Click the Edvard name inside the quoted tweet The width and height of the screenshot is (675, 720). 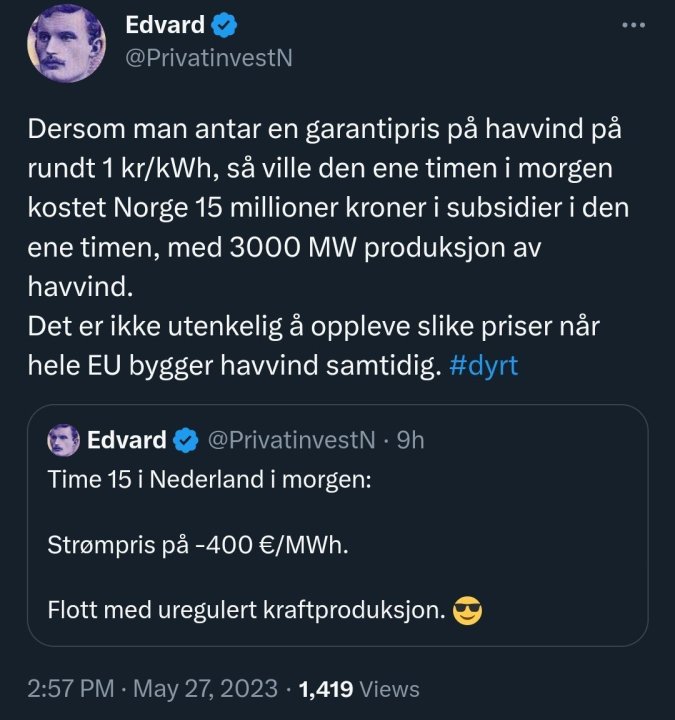pyautogui.click(x=127, y=439)
